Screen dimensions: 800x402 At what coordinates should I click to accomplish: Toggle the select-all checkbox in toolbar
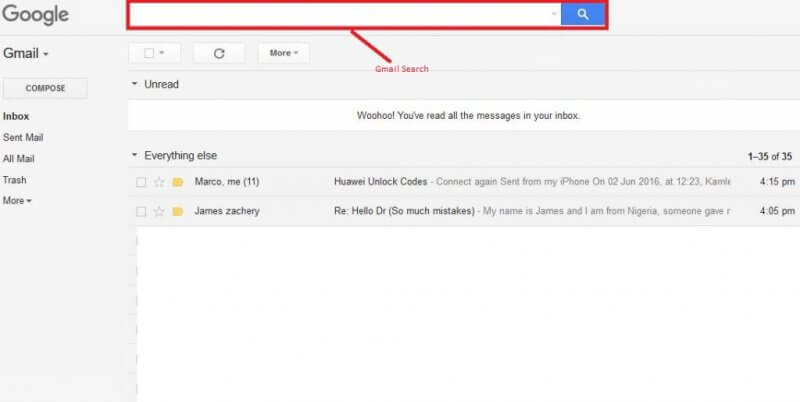(x=148, y=53)
